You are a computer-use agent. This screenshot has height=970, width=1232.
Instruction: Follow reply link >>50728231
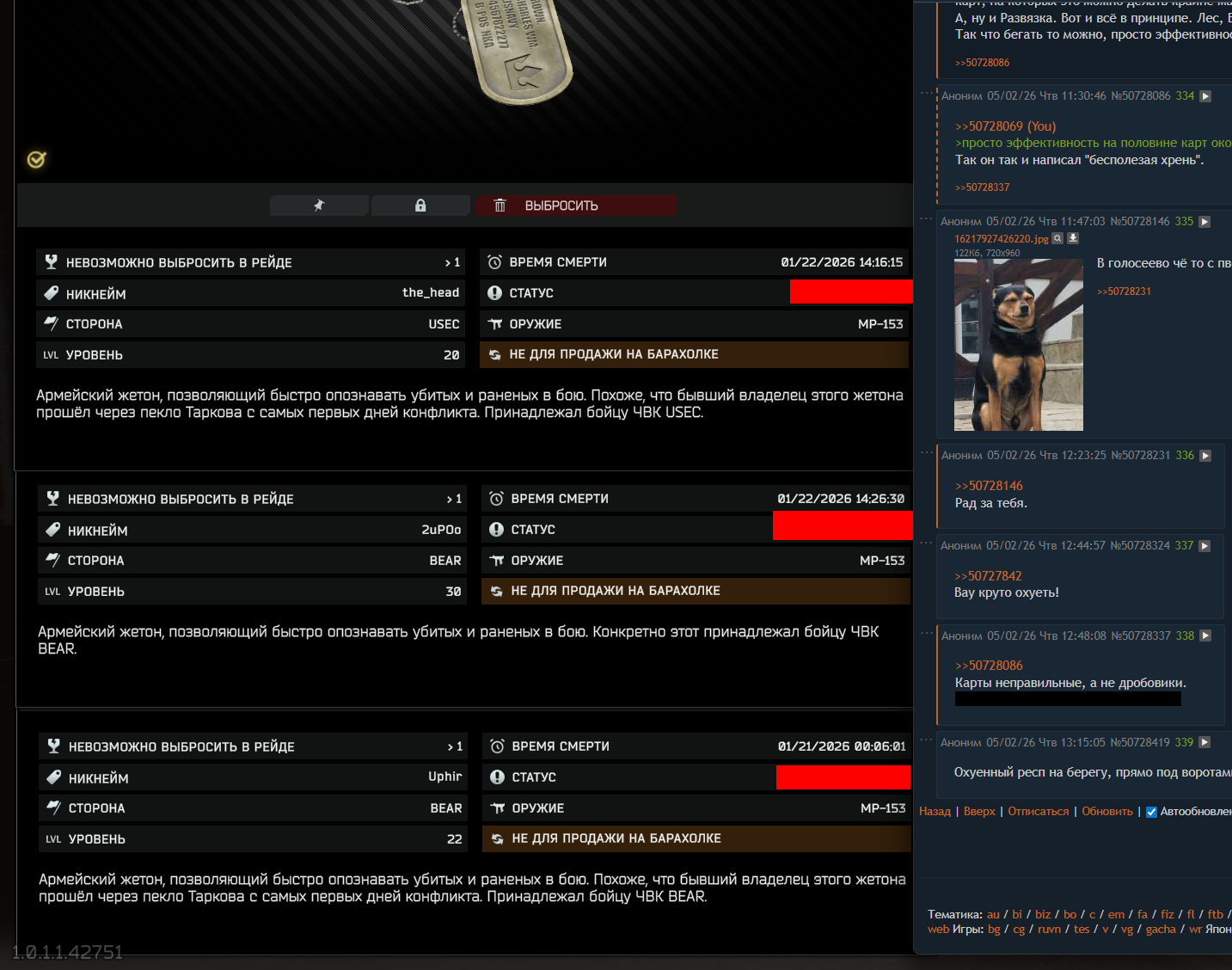pos(1124,292)
